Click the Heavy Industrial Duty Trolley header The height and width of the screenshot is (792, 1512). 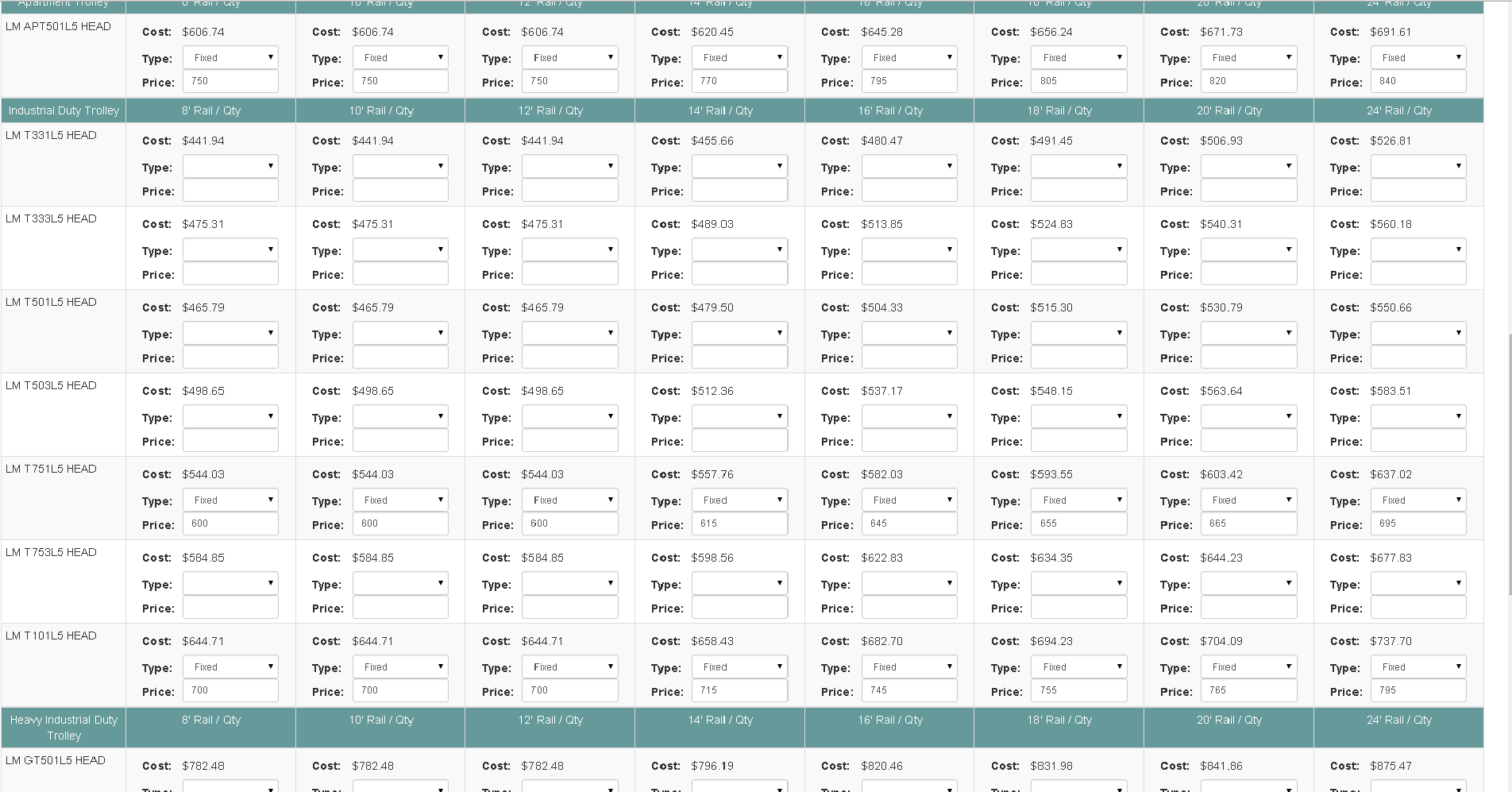pyautogui.click(x=64, y=728)
